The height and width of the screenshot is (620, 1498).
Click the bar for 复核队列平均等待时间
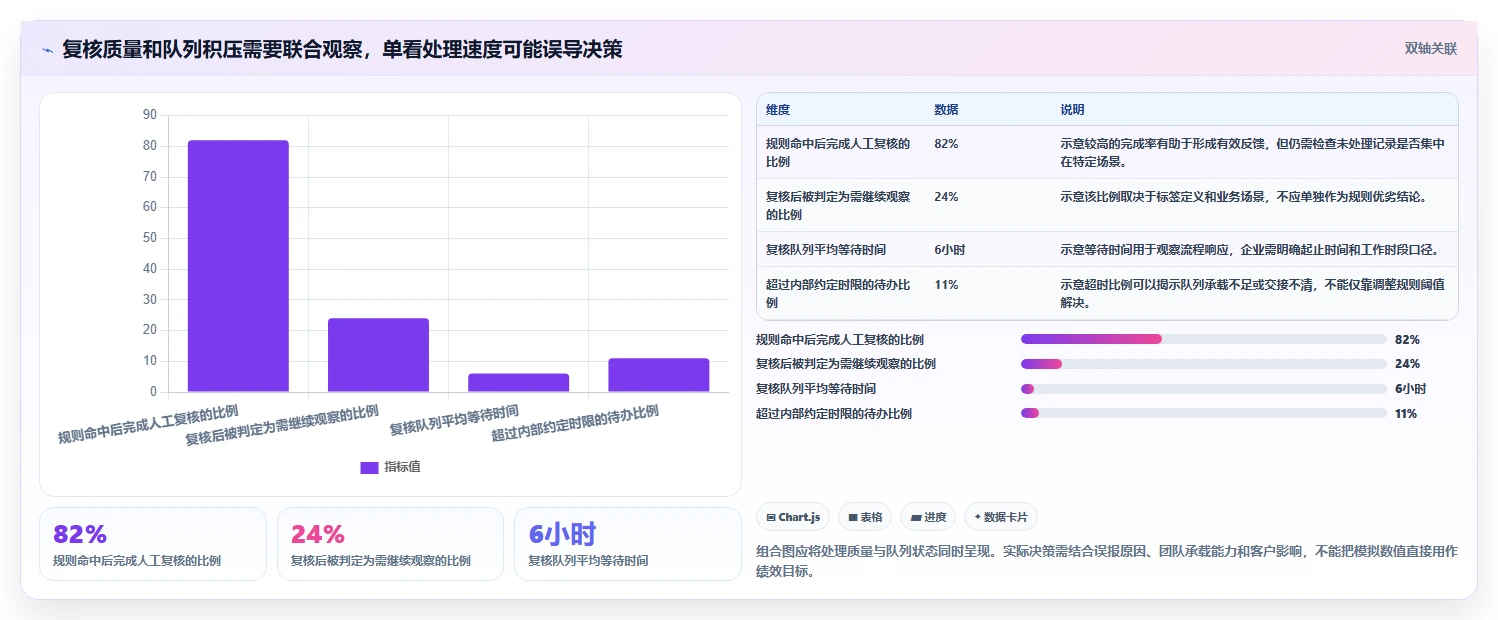[x=518, y=383]
